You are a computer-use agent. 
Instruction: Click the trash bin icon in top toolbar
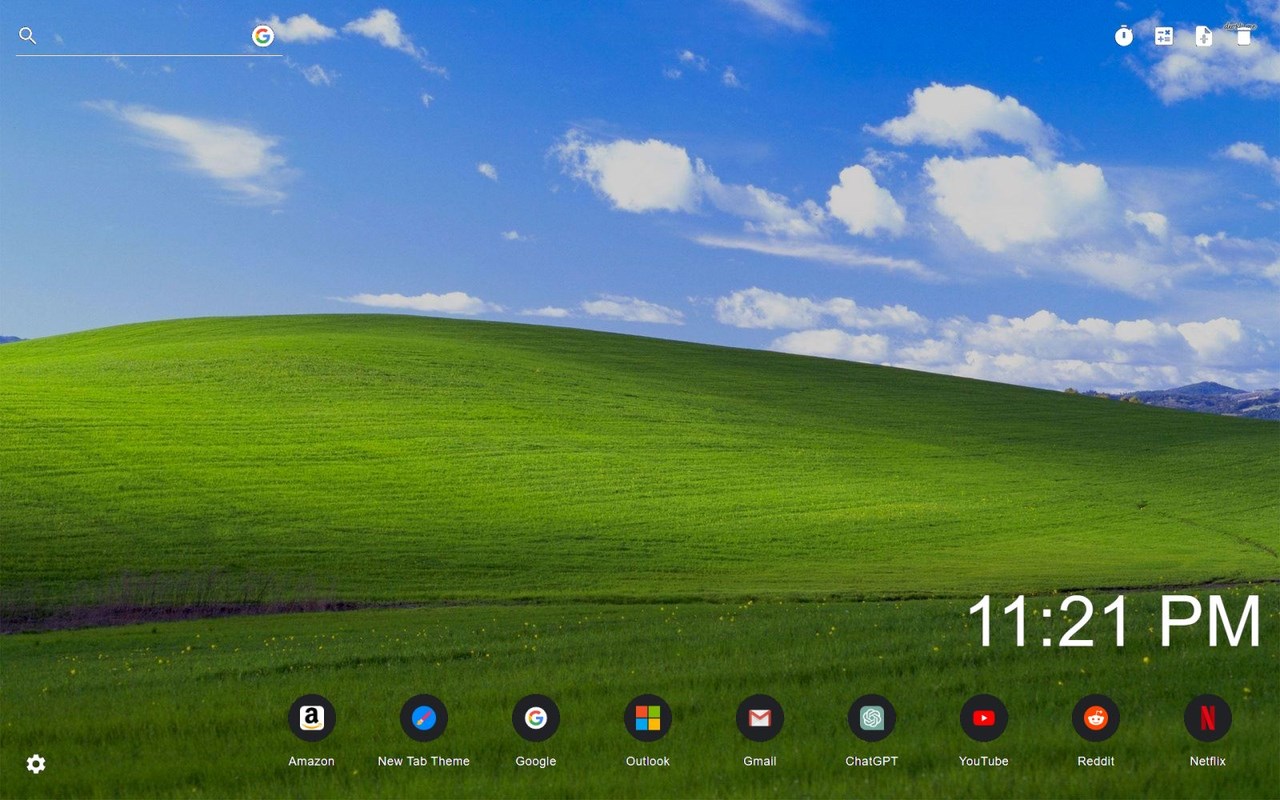click(x=1243, y=36)
